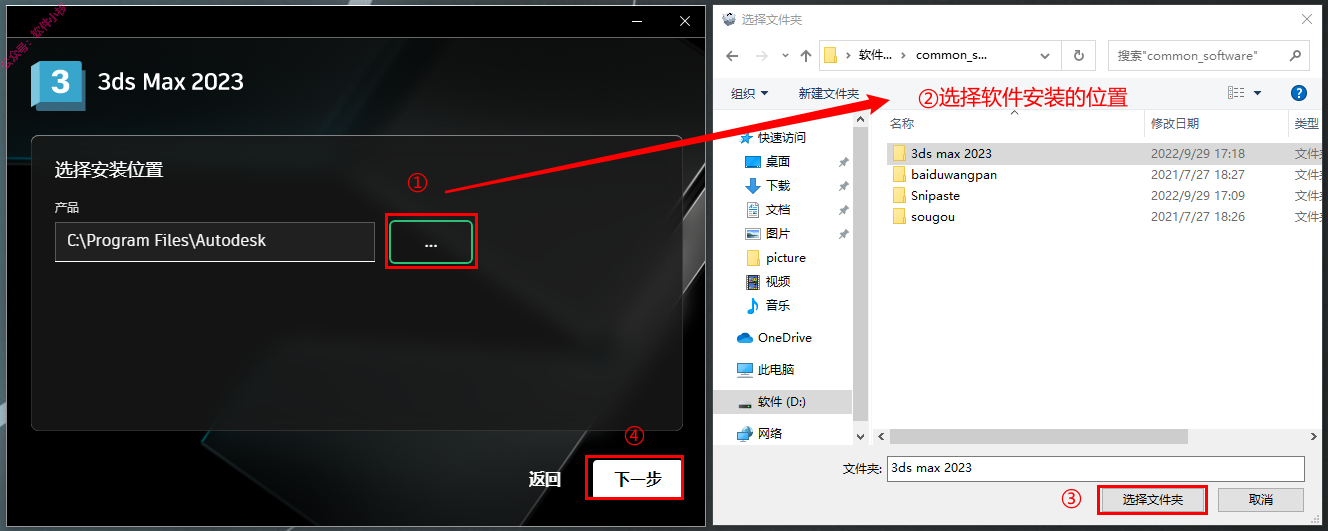Click the Forward arrow in the folder dialog
1328x531 pixels.
(x=762, y=56)
